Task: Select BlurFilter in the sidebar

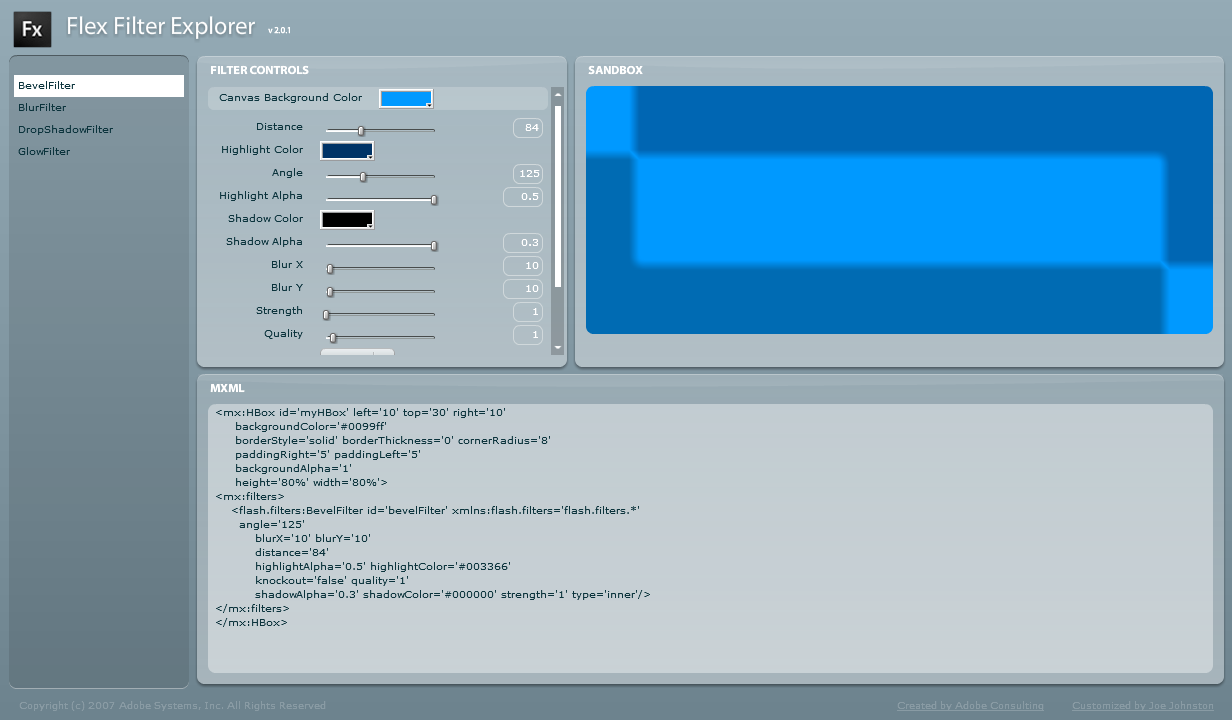Action: point(42,107)
